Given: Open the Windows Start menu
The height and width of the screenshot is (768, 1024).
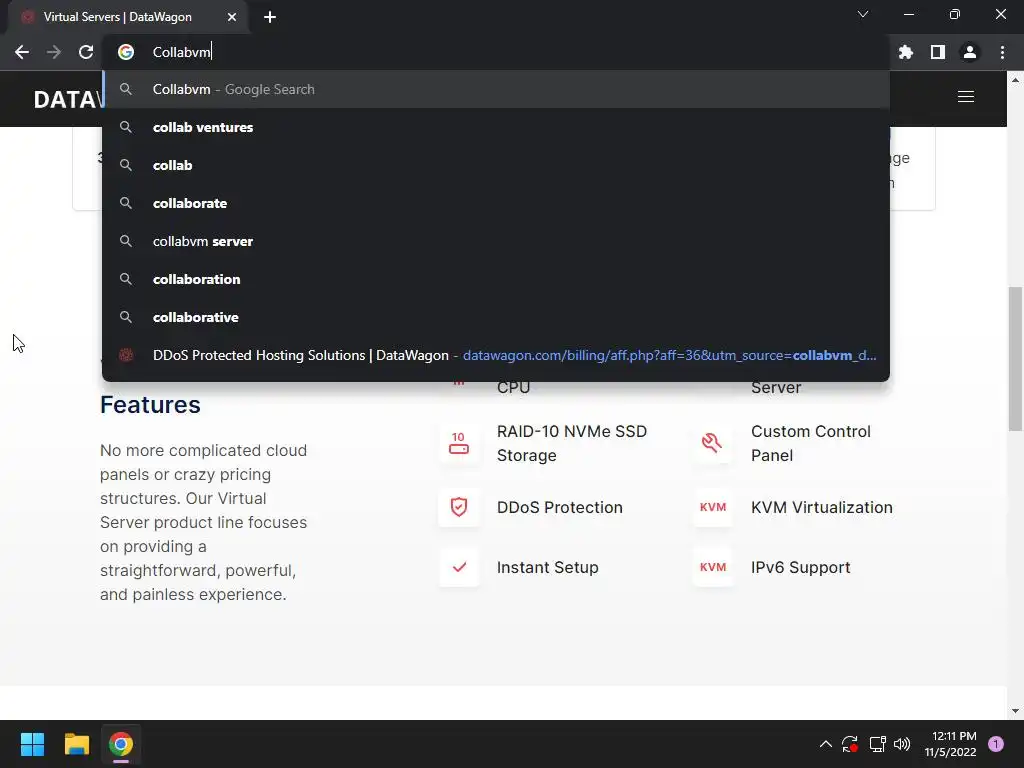Looking at the screenshot, I should 32,744.
